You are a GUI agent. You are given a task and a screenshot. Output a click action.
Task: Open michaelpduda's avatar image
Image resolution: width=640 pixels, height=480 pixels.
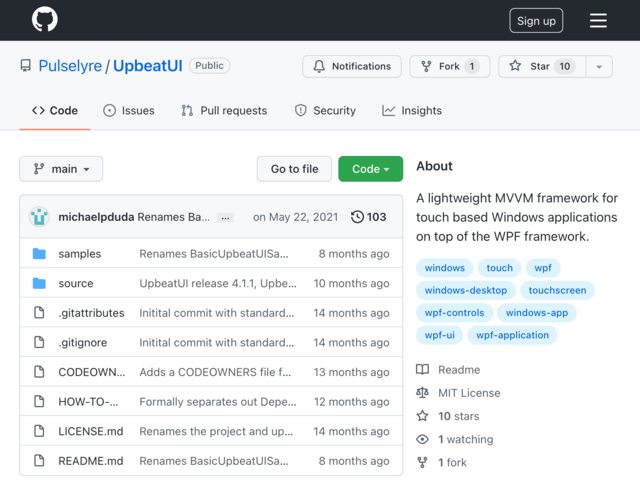pyautogui.click(x=39, y=217)
